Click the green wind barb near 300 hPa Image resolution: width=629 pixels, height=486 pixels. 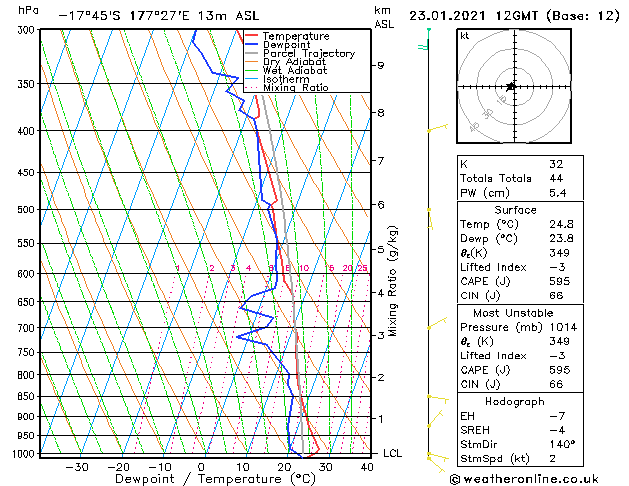(x=424, y=40)
